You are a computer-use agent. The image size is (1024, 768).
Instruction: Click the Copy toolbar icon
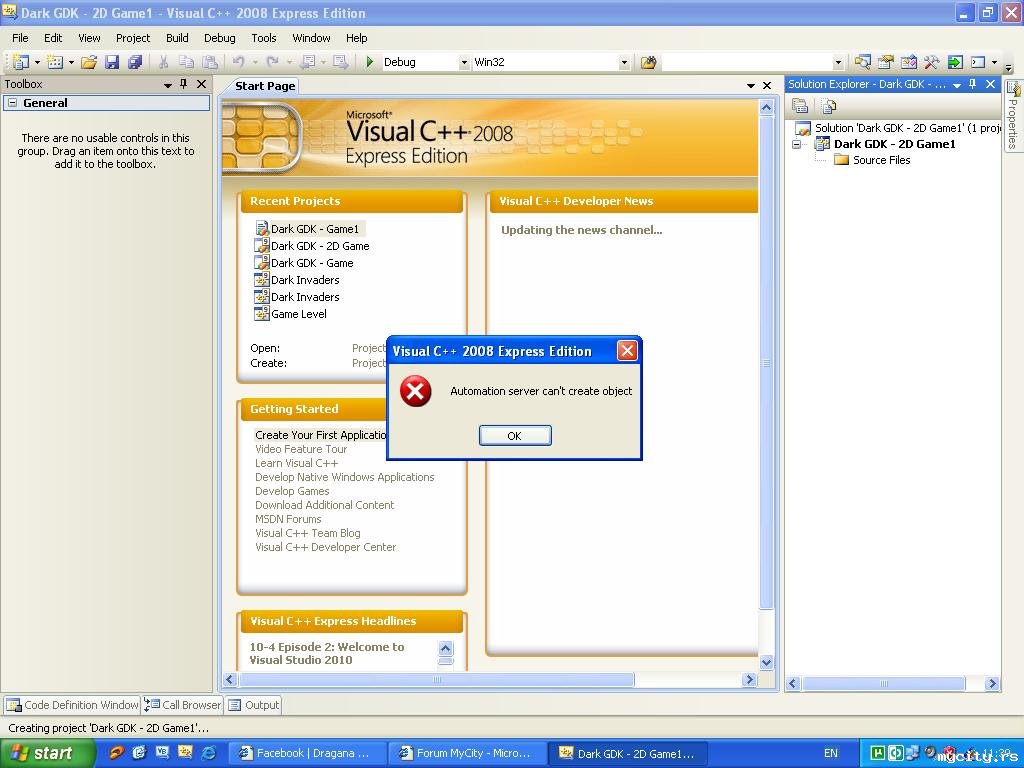[x=187, y=62]
